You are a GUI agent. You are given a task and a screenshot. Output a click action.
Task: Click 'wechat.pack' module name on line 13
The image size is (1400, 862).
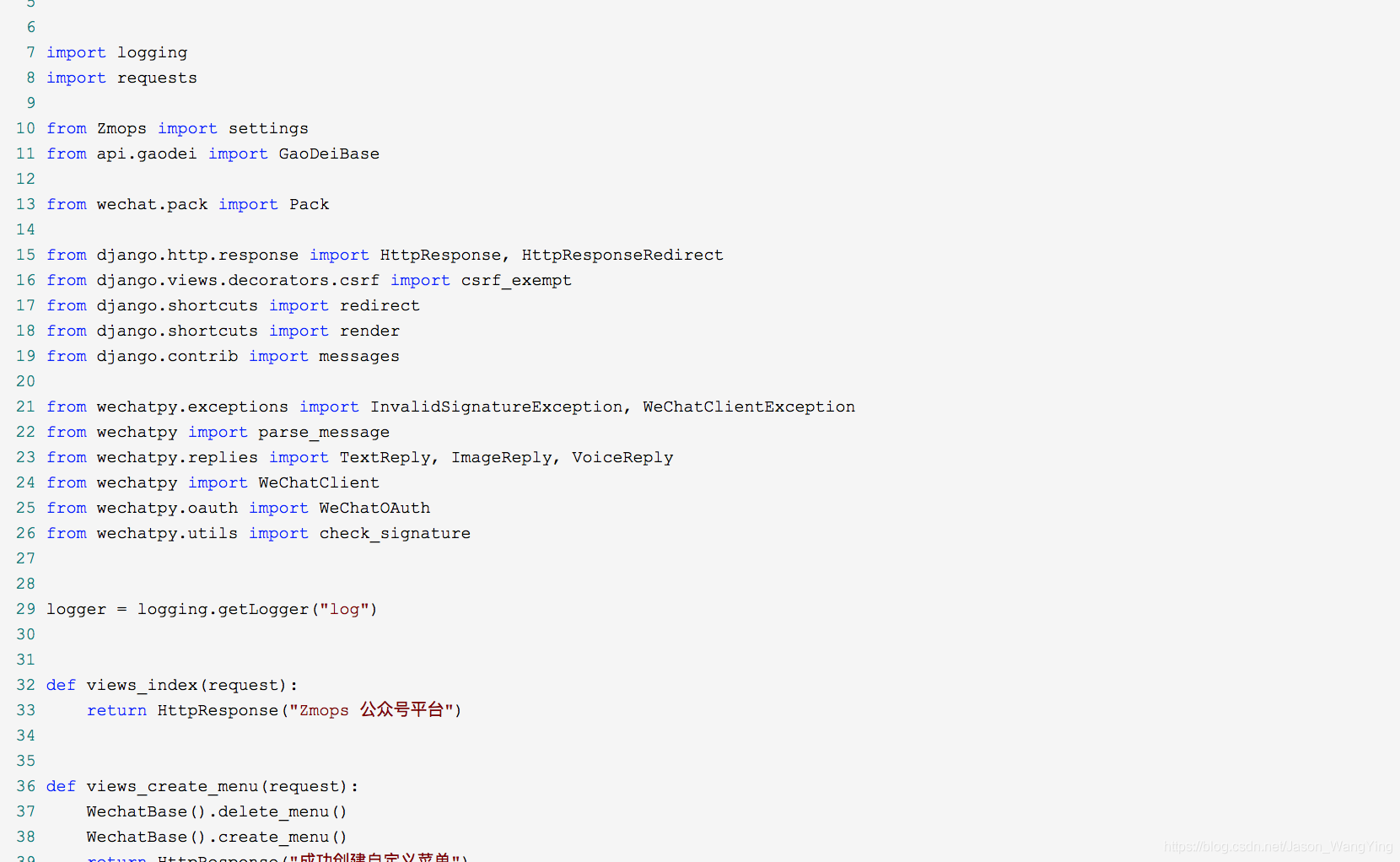click(152, 204)
